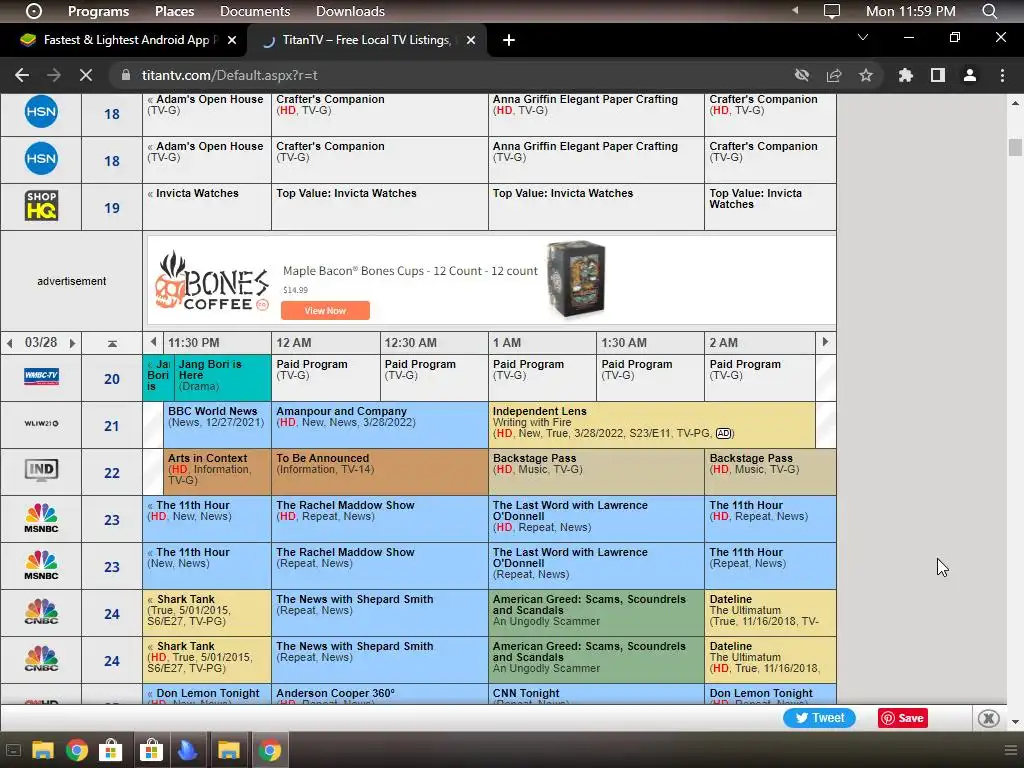Click the browser back arrow
The width and height of the screenshot is (1024, 768).
tap(22, 75)
